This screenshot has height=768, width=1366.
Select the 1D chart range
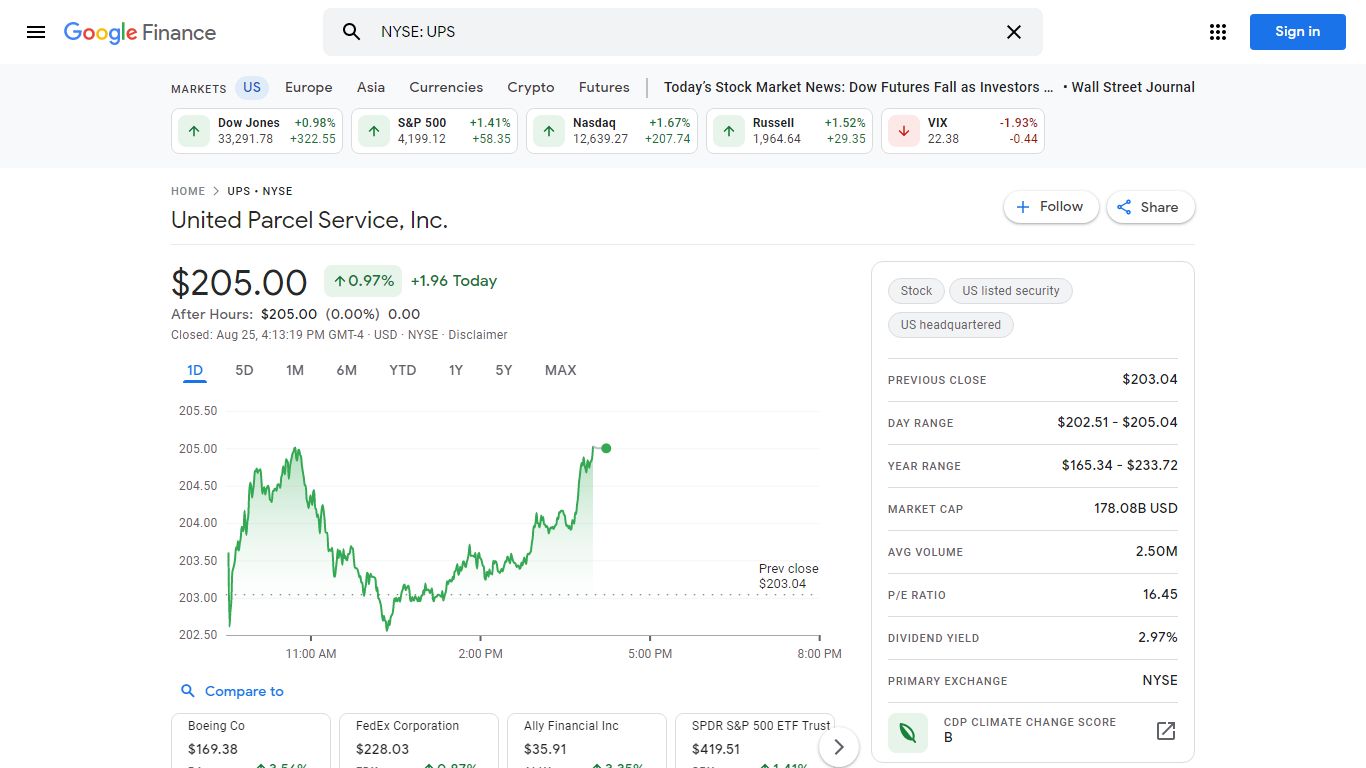tap(195, 370)
